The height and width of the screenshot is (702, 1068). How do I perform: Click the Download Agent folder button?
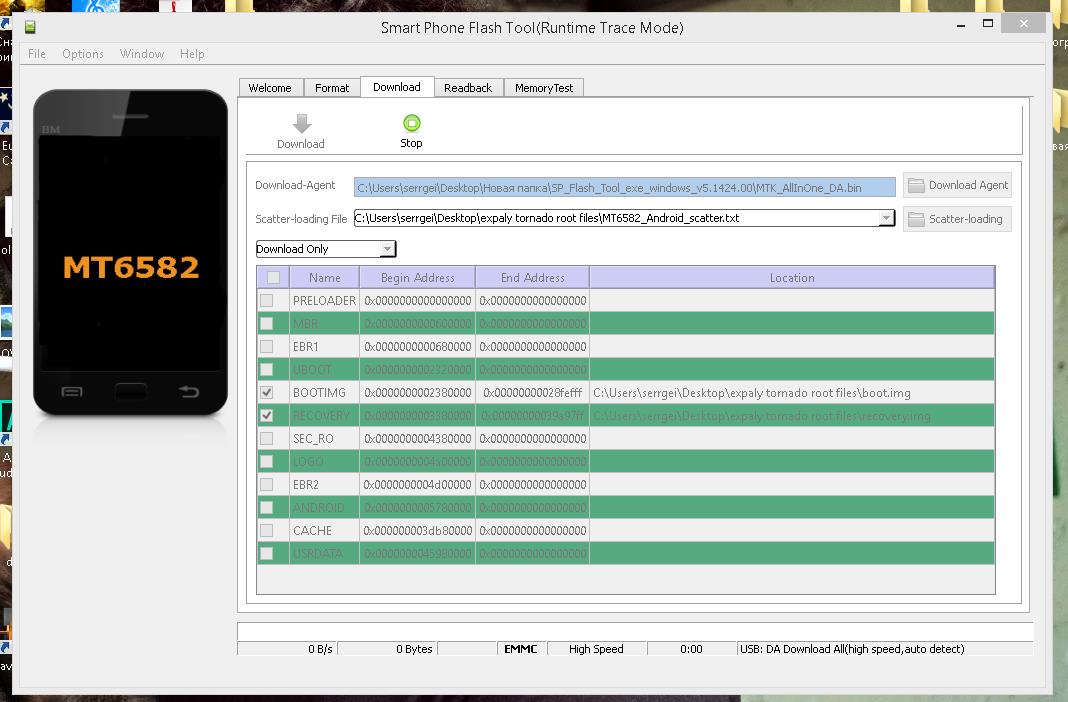[x=957, y=185]
